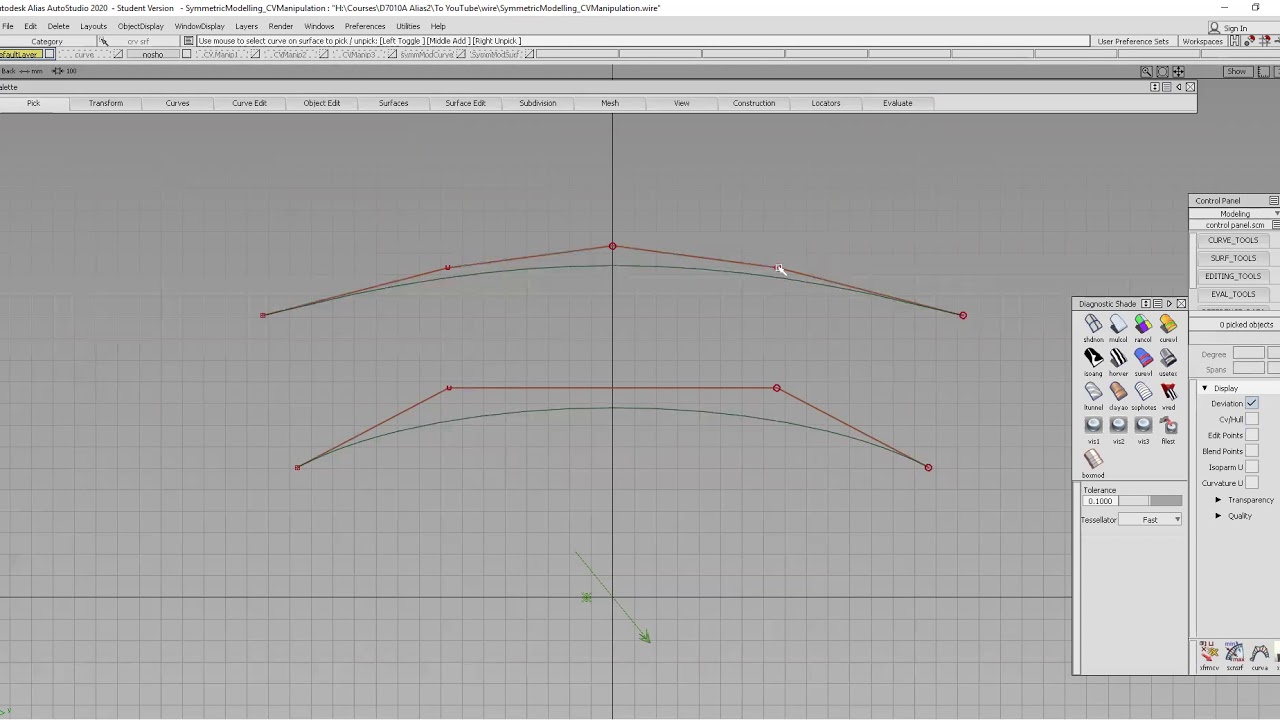Image resolution: width=1280 pixels, height=720 pixels.
Task: Check the Edit Points checkbox
Action: coord(1252,435)
